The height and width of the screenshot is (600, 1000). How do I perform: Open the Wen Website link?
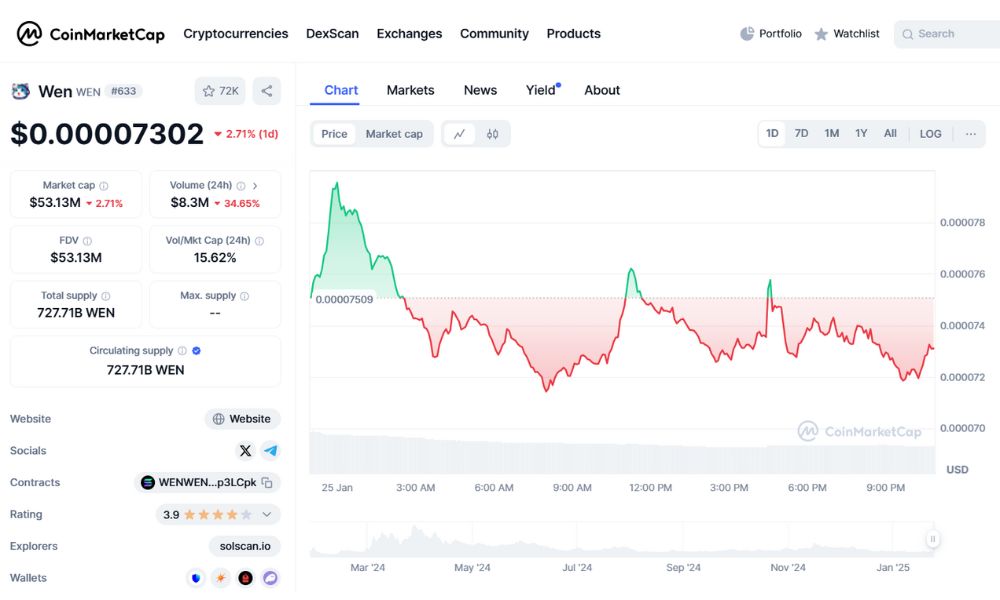[242, 419]
